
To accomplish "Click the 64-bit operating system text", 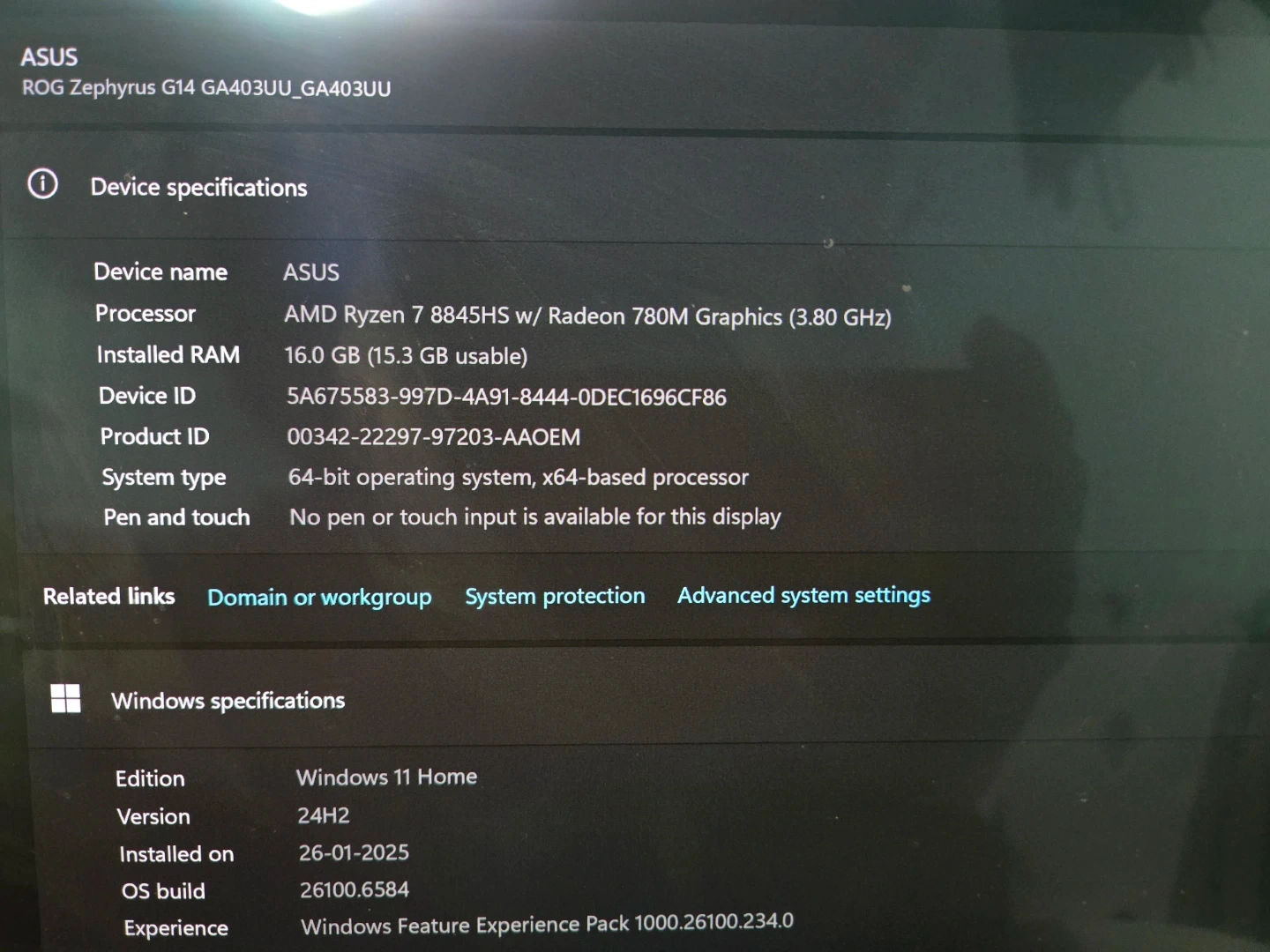I will [x=518, y=478].
